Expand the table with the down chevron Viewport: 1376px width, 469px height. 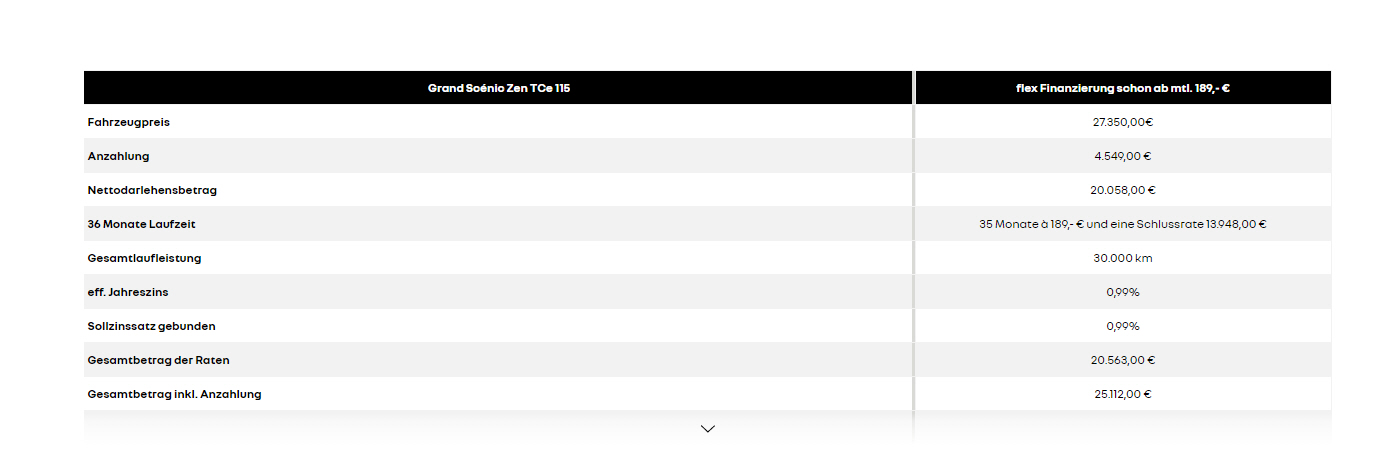(708, 429)
